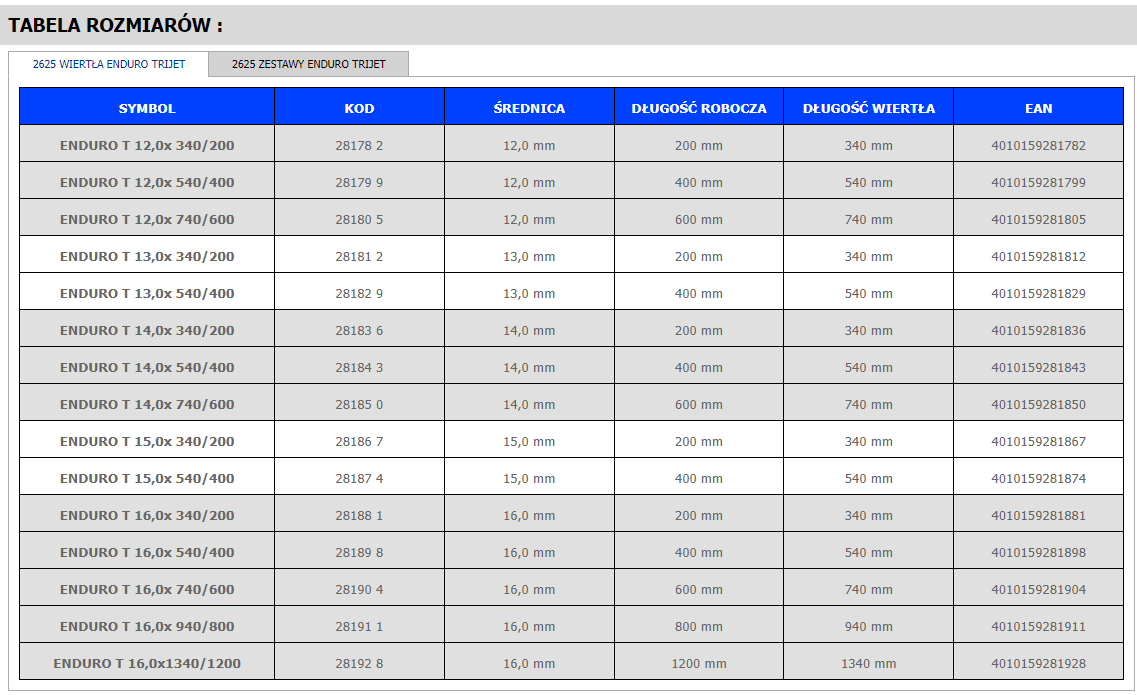Select row ENDURO T 14,0x 340/200

pos(571,330)
